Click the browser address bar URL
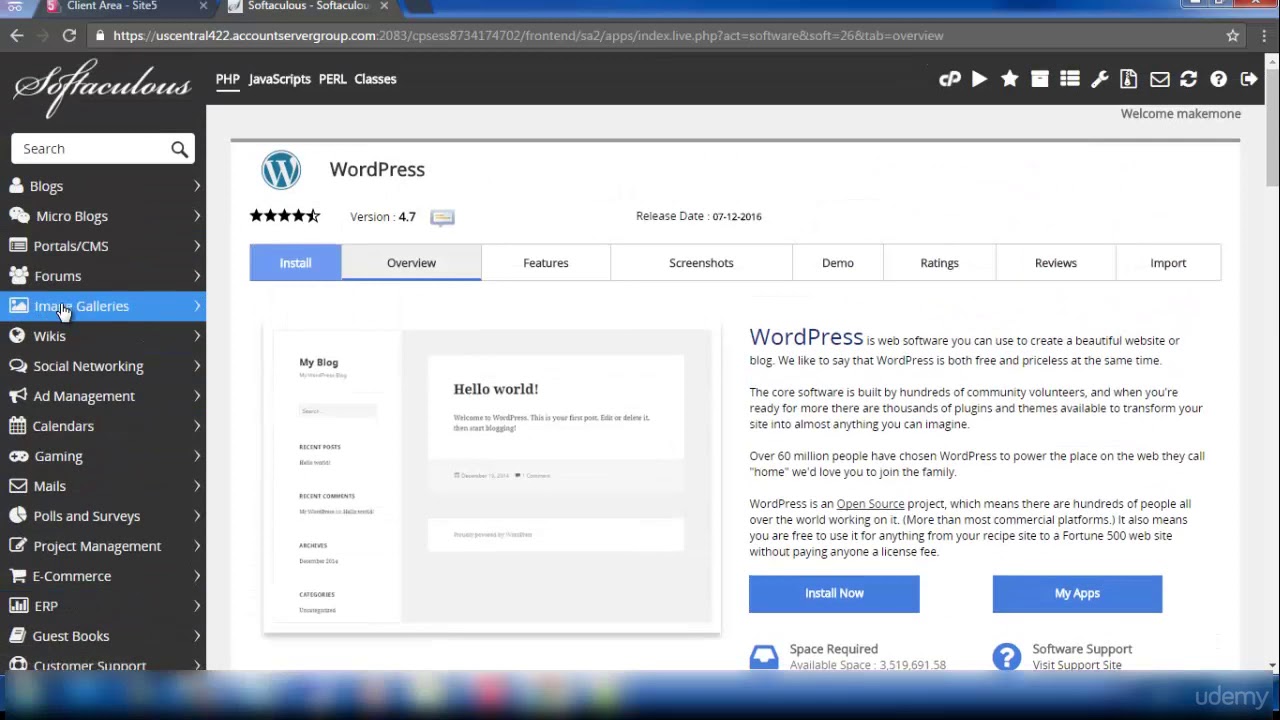 [528, 35]
